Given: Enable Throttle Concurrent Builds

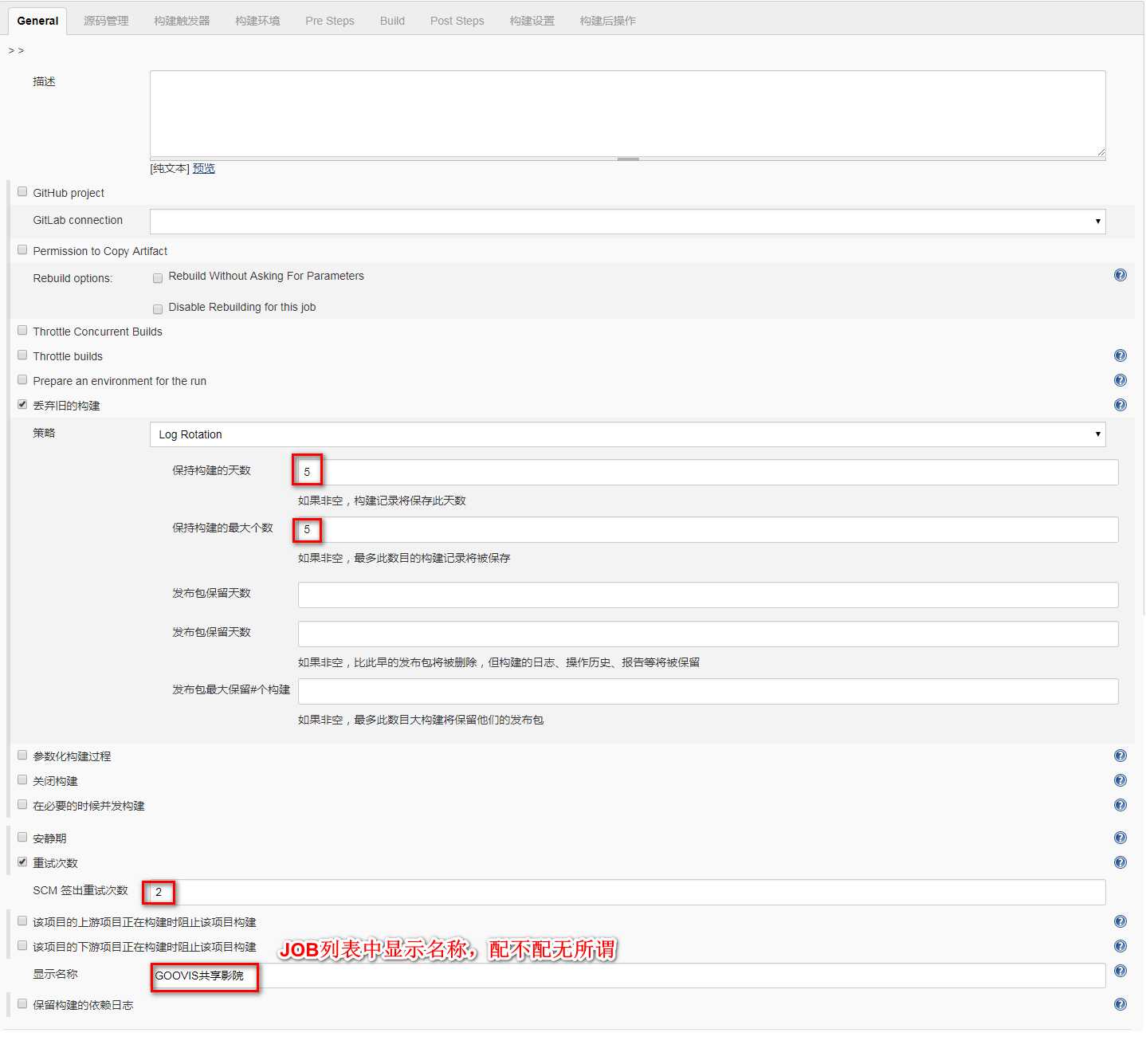Looking at the screenshot, I should point(22,331).
